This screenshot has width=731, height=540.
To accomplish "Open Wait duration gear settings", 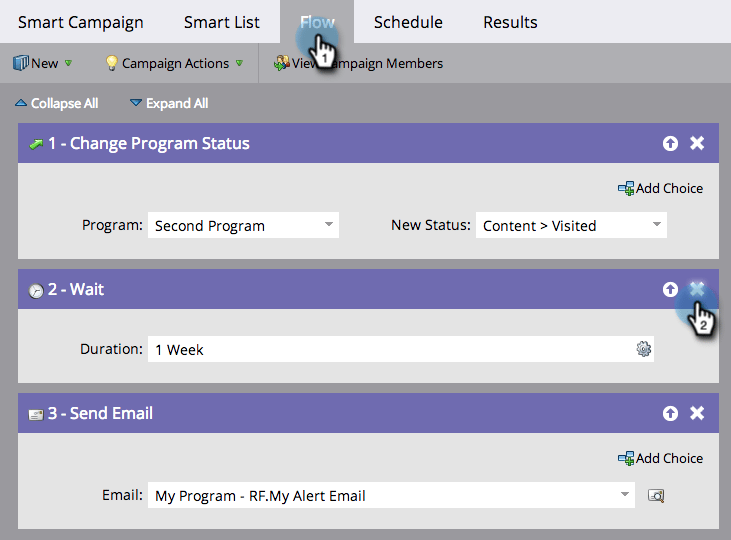I will coord(643,349).
